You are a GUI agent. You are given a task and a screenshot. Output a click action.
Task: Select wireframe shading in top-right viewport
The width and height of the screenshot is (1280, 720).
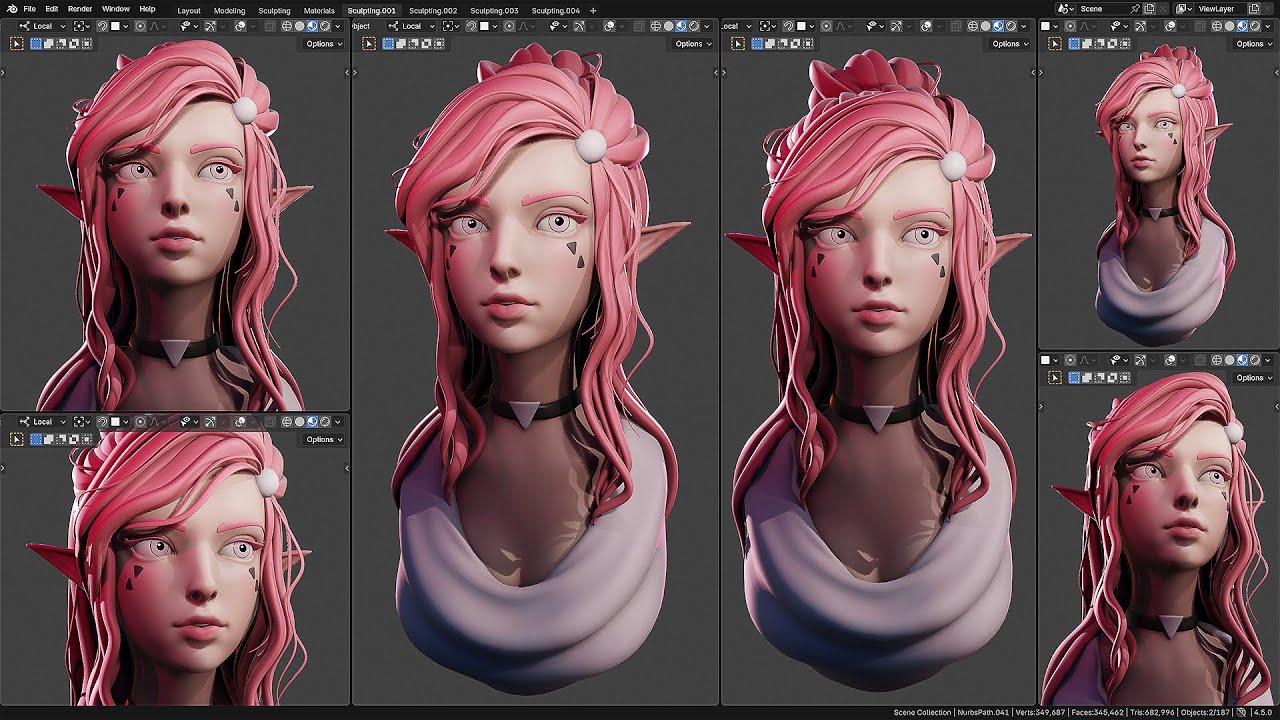(x=1217, y=26)
